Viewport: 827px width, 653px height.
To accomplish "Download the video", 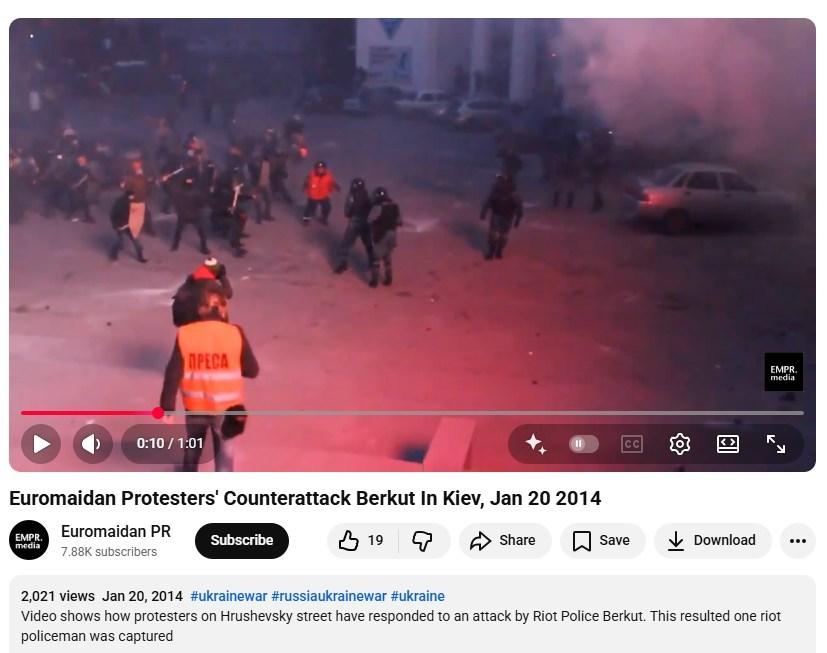I will click(713, 540).
